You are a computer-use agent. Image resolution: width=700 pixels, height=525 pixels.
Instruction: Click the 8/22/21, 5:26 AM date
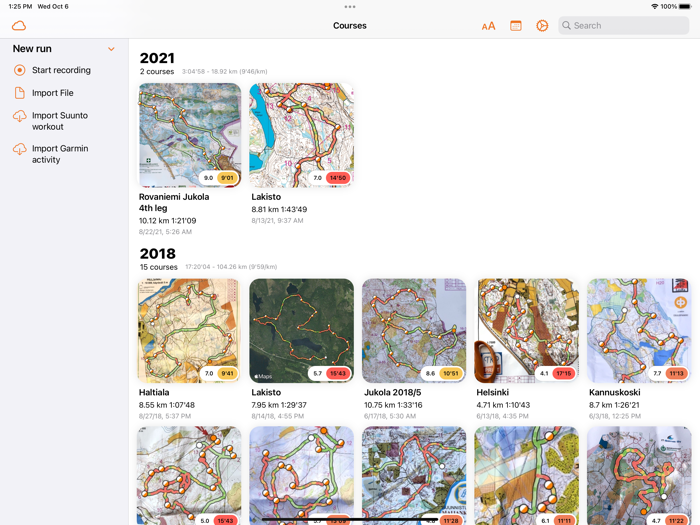(x=165, y=232)
